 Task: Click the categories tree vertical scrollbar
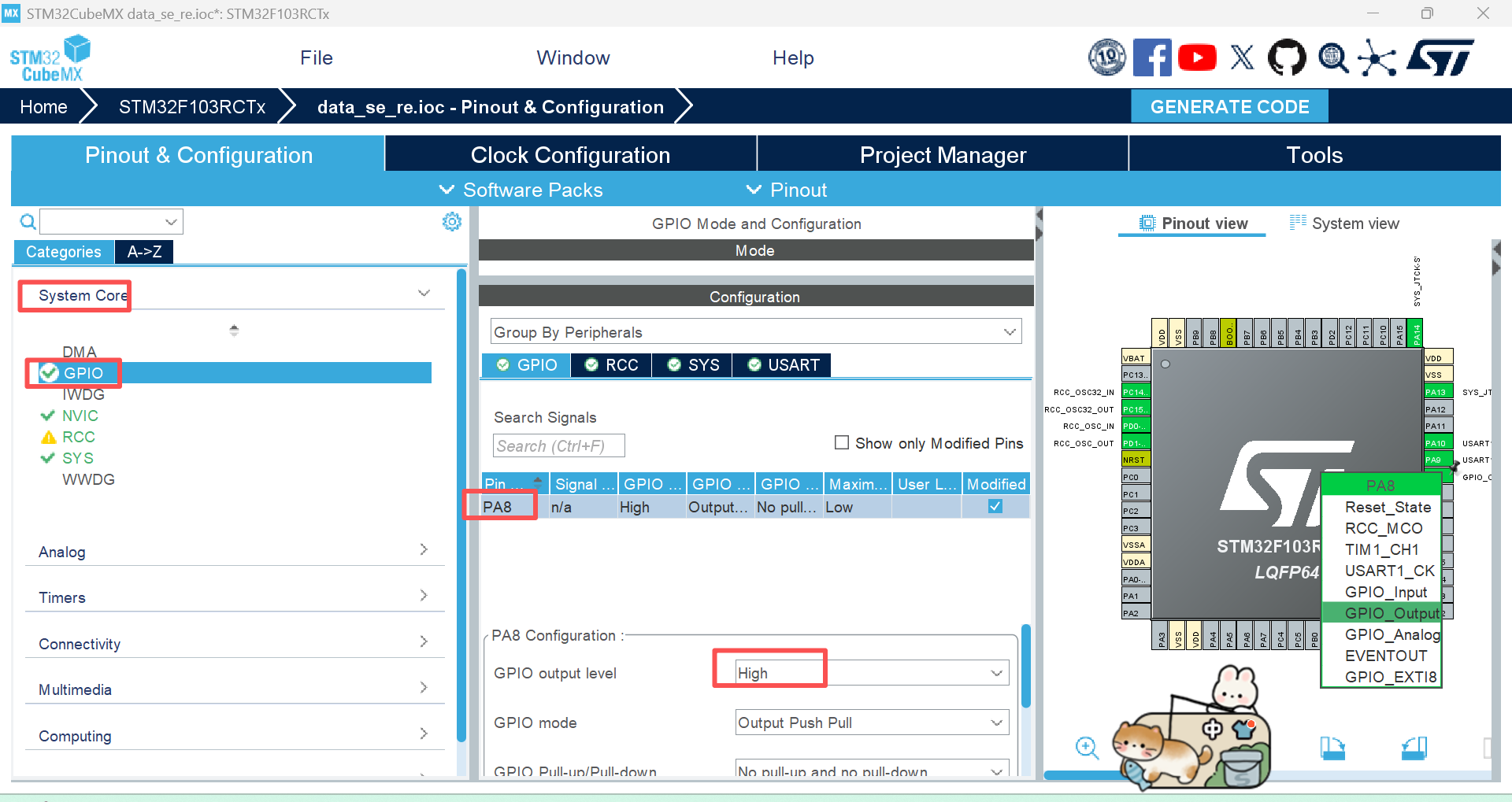pyautogui.click(x=461, y=504)
